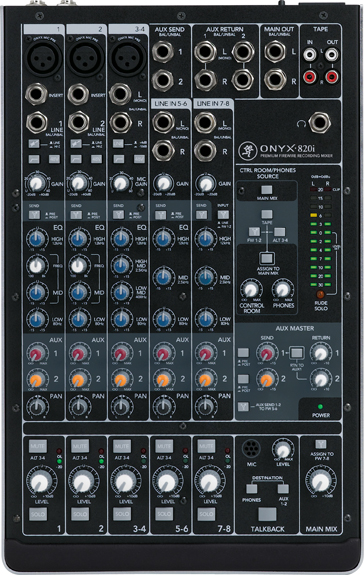The image size is (364, 575).
Task: Click the LINE IN 5-6 L jack
Action: [x=163, y=122]
